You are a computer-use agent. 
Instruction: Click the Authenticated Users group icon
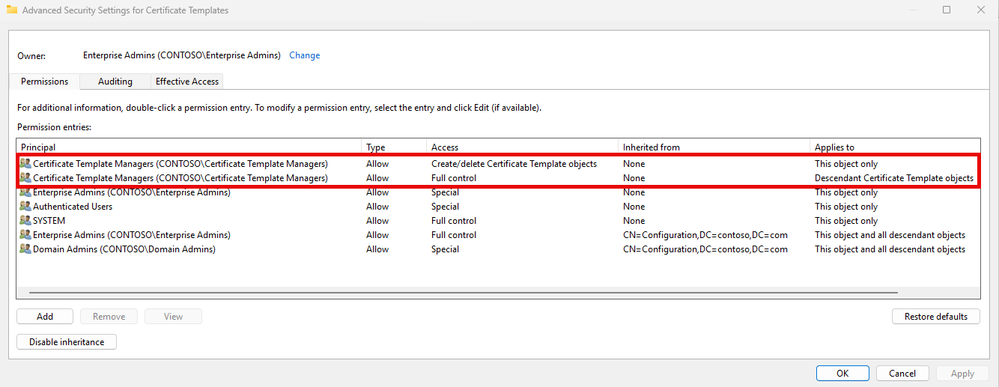25,207
